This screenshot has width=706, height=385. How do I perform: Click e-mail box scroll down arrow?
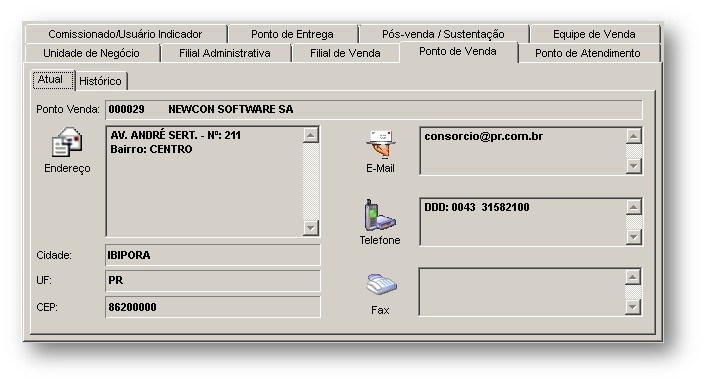[x=634, y=166]
